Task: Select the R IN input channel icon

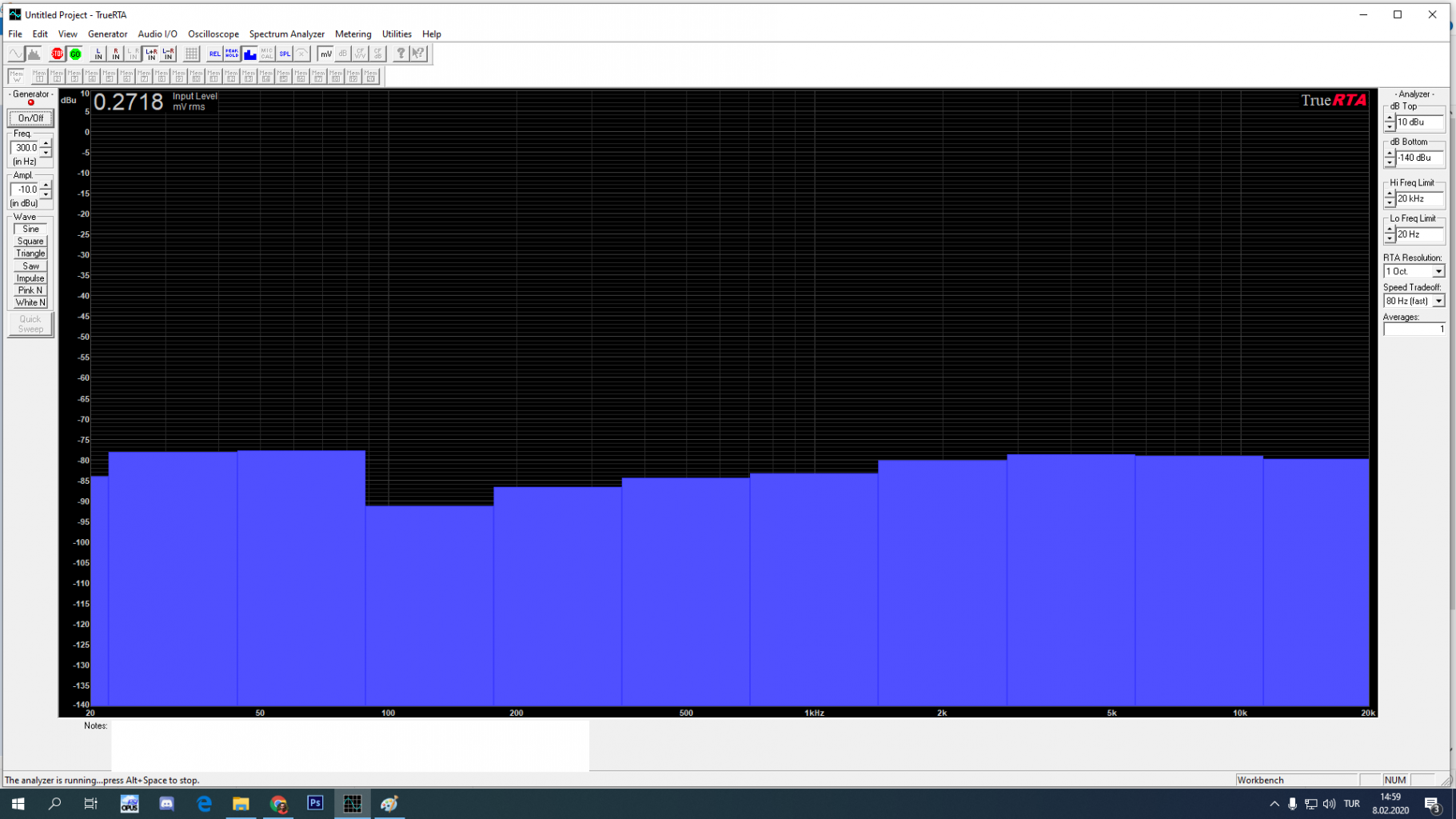Action: 116,54
